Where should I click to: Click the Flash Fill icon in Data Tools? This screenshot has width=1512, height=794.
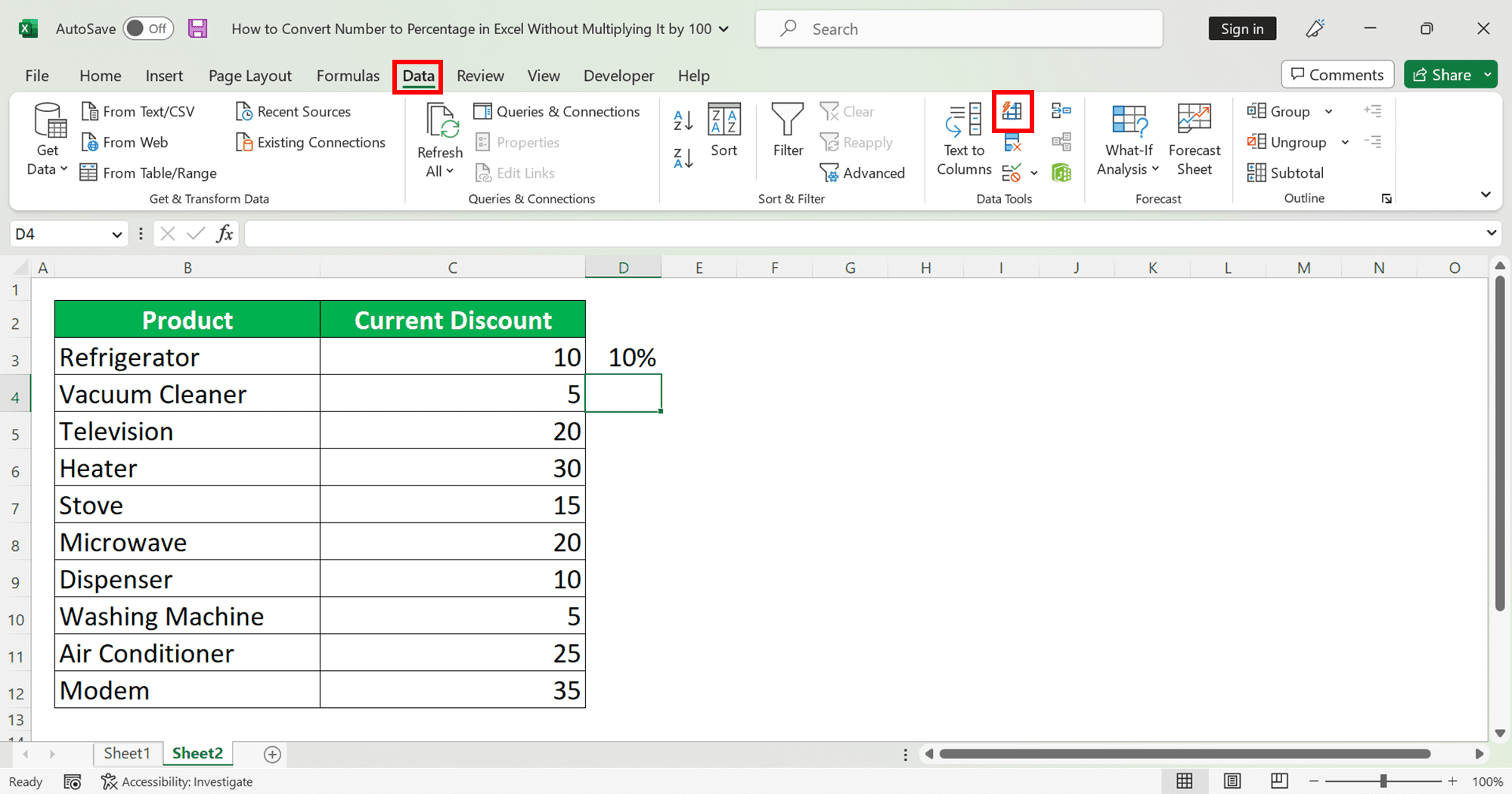[x=1012, y=111]
